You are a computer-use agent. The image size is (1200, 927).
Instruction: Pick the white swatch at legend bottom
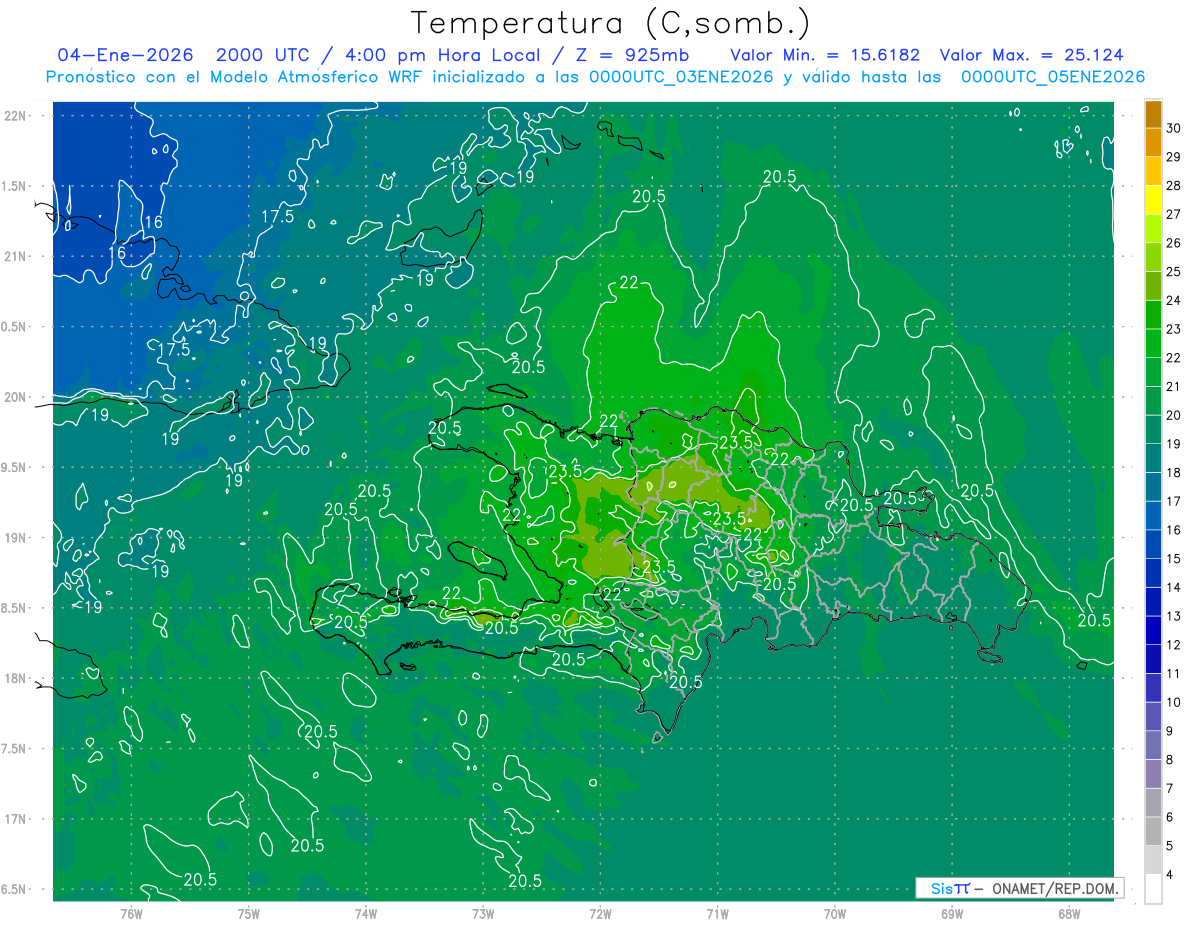pos(1153,889)
